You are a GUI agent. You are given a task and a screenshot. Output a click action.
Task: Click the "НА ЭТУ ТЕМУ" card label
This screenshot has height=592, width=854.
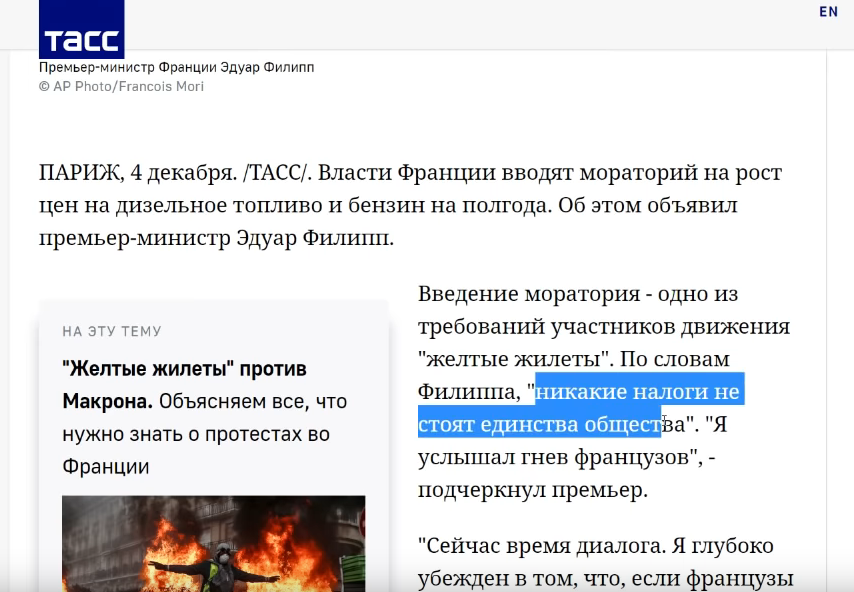click(111, 332)
